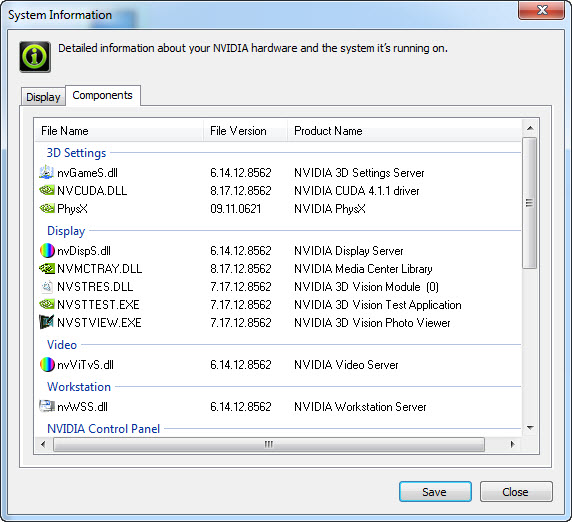This screenshot has width=572, height=522.
Task: Click the NVSTVIEW.EXE photo viewer icon
Action: tap(46, 322)
